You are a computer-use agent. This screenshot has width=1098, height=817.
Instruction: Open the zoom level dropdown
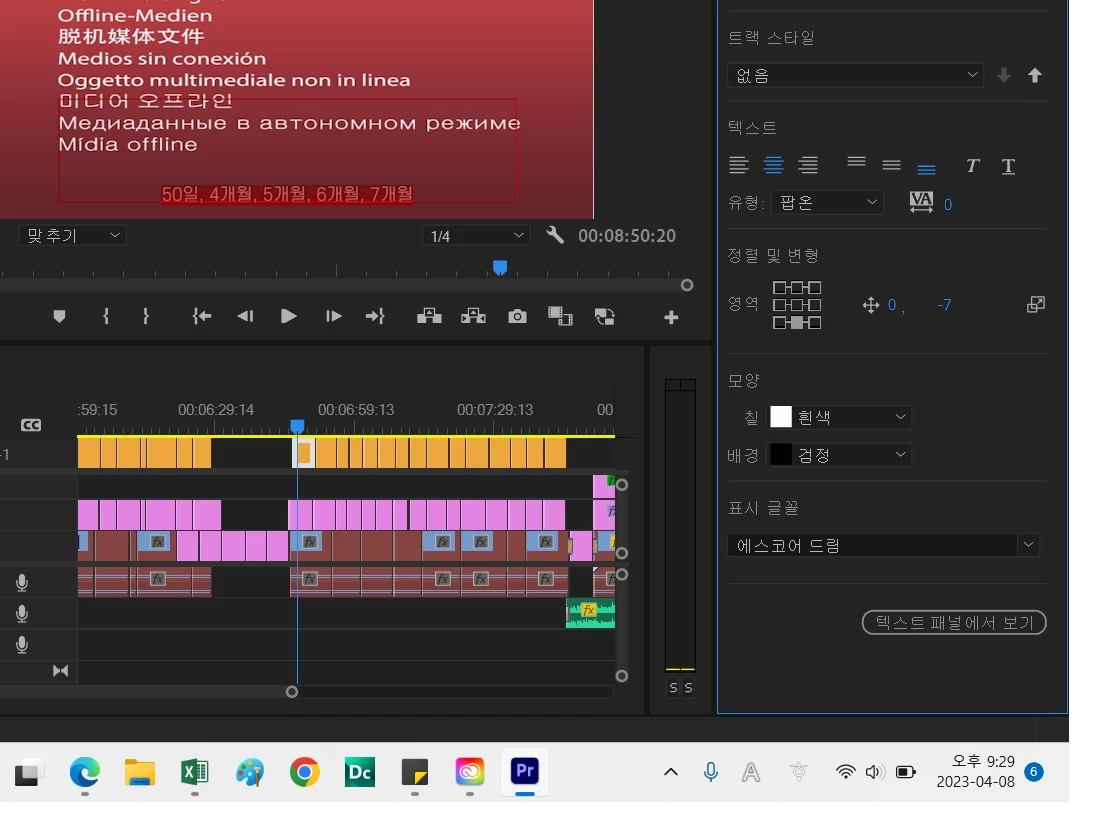(x=73, y=235)
